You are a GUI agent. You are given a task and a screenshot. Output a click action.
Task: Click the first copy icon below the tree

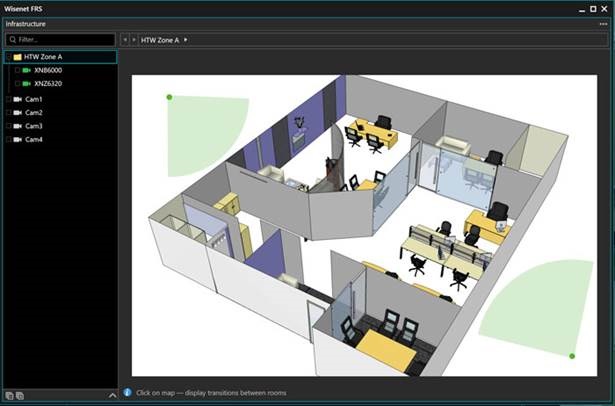(x=9, y=395)
